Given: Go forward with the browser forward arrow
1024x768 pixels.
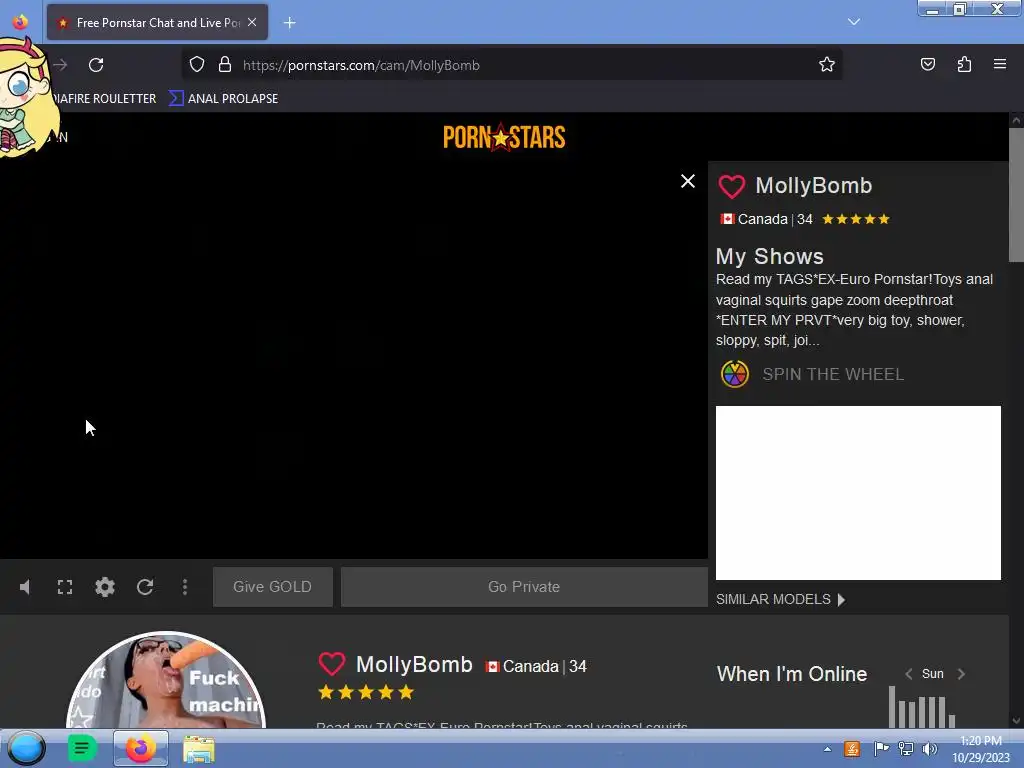Looking at the screenshot, I should tap(60, 65).
